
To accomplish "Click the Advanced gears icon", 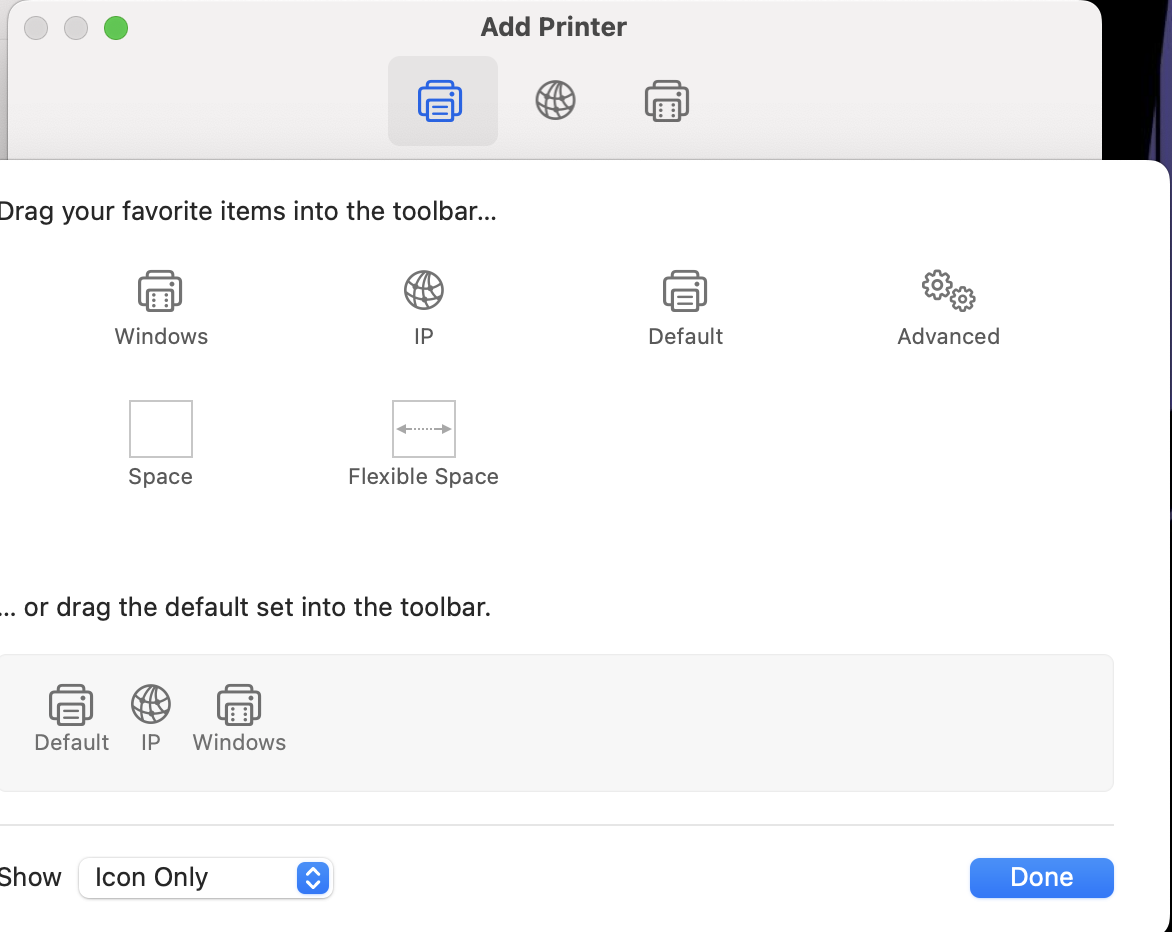I will pos(949,291).
